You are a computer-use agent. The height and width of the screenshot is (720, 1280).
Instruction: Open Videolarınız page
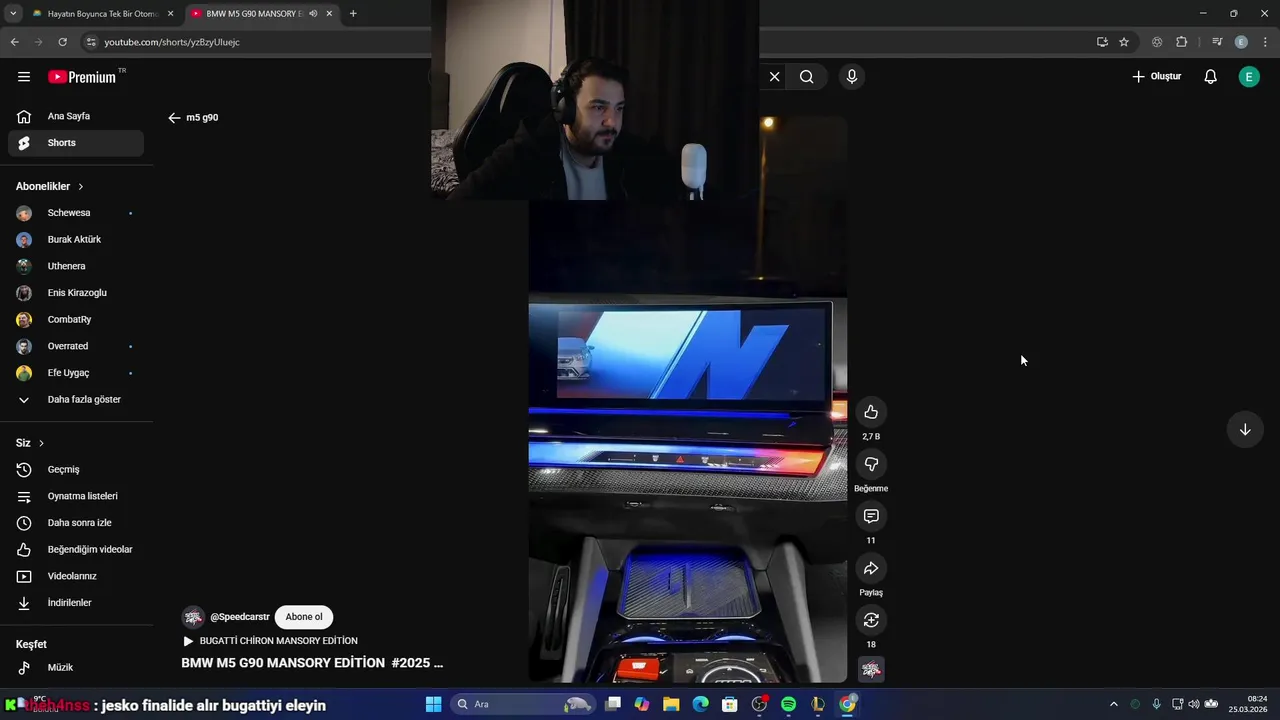pyautogui.click(x=76, y=576)
